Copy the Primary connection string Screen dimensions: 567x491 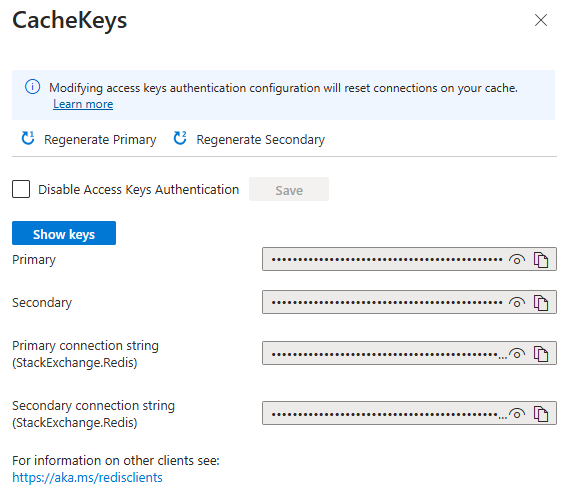coord(541,354)
